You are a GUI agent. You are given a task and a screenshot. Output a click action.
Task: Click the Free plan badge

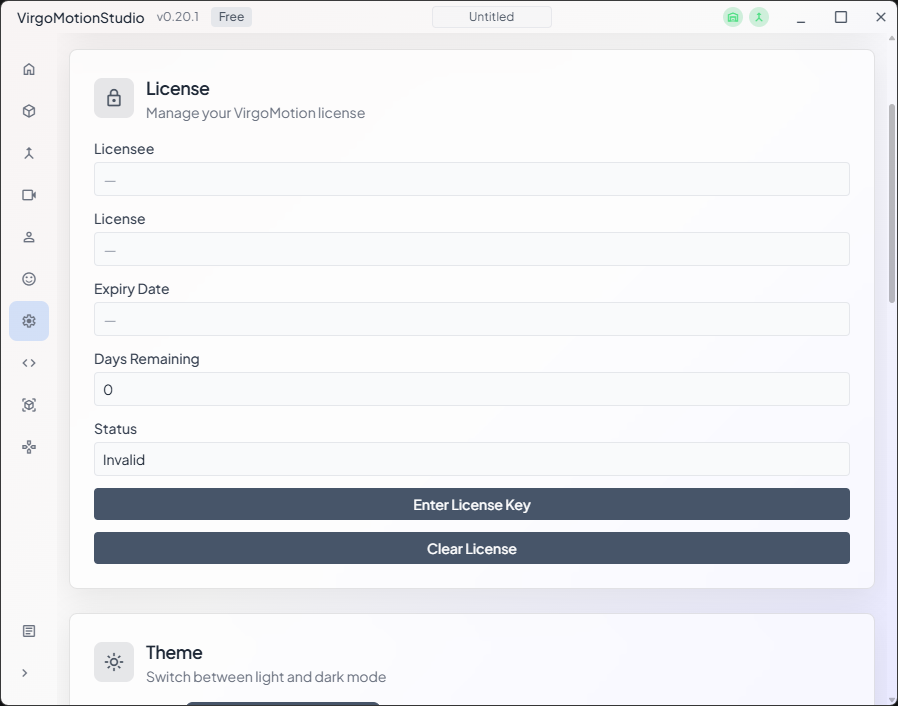(x=231, y=17)
